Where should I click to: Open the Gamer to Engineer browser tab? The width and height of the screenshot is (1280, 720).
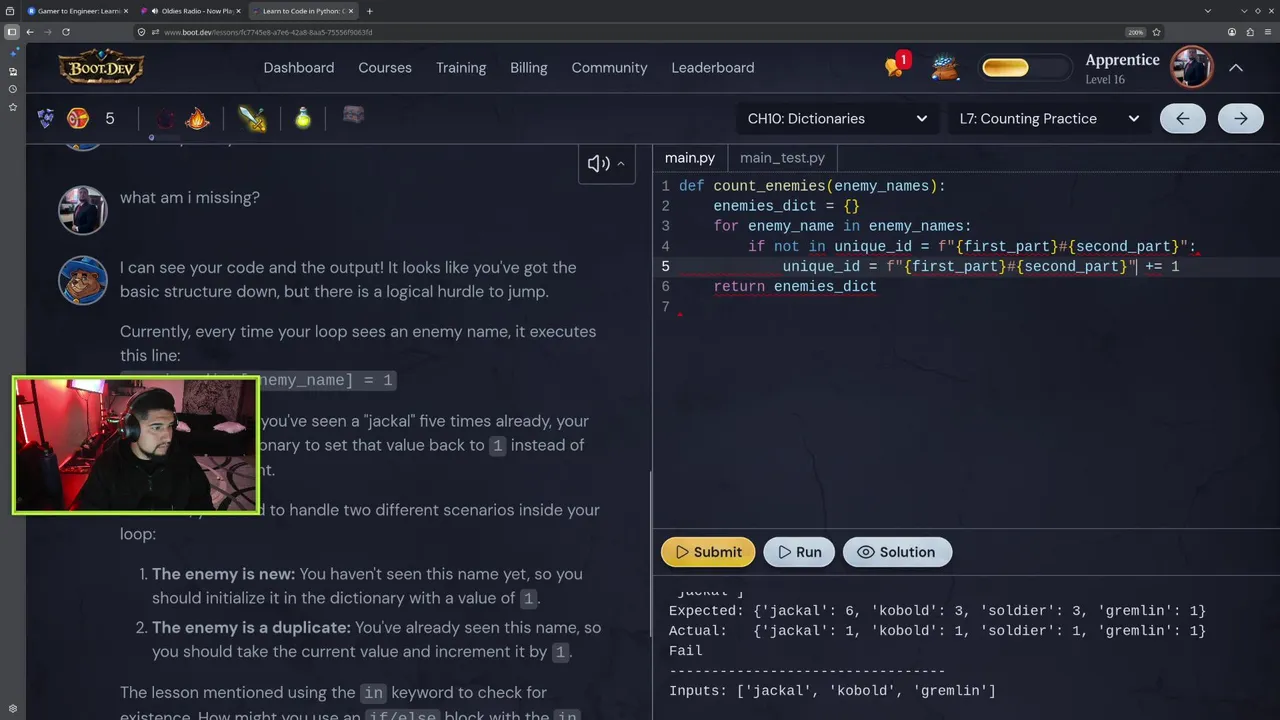tap(75, 11)
